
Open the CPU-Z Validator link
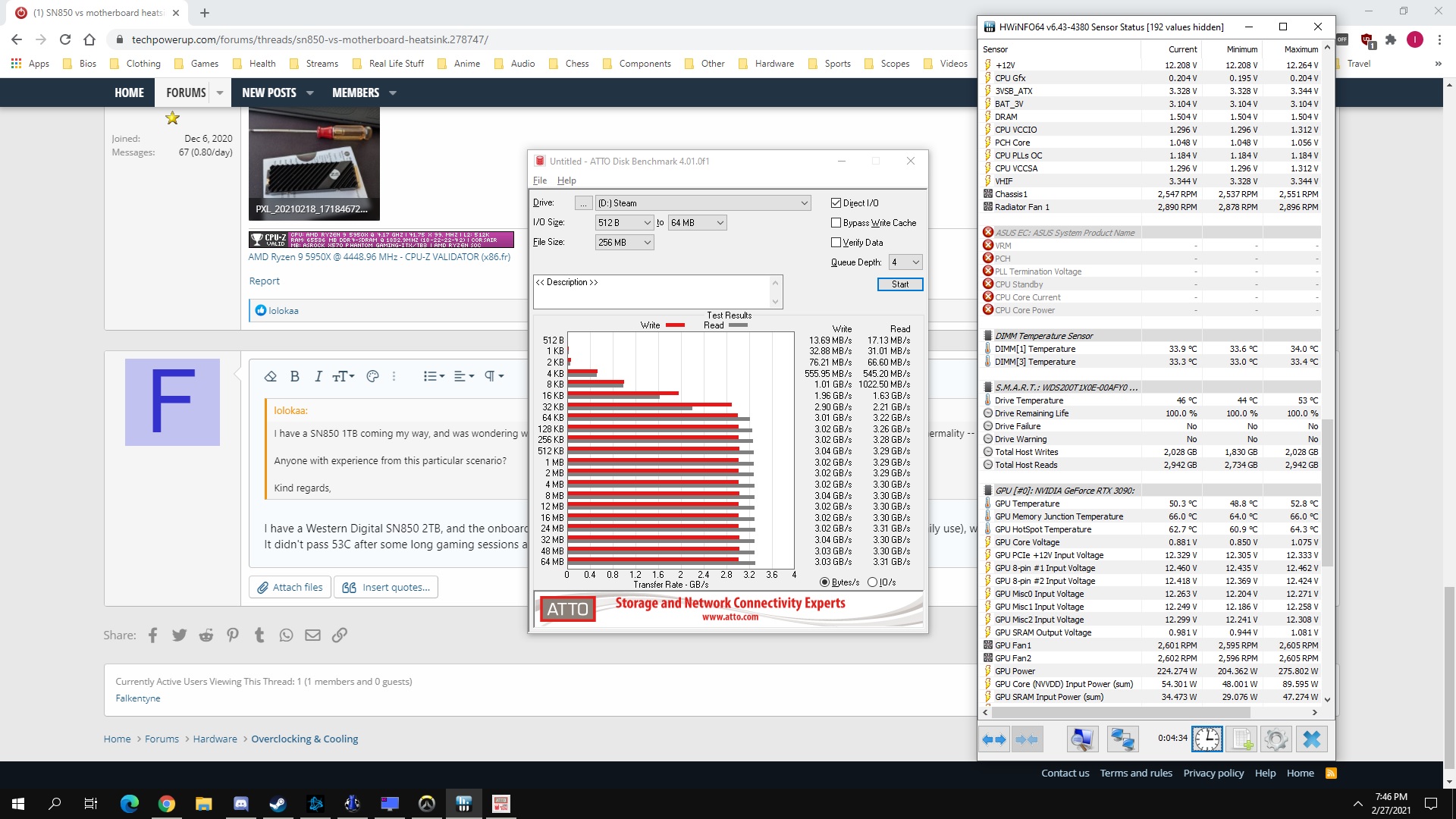point(379,257)
